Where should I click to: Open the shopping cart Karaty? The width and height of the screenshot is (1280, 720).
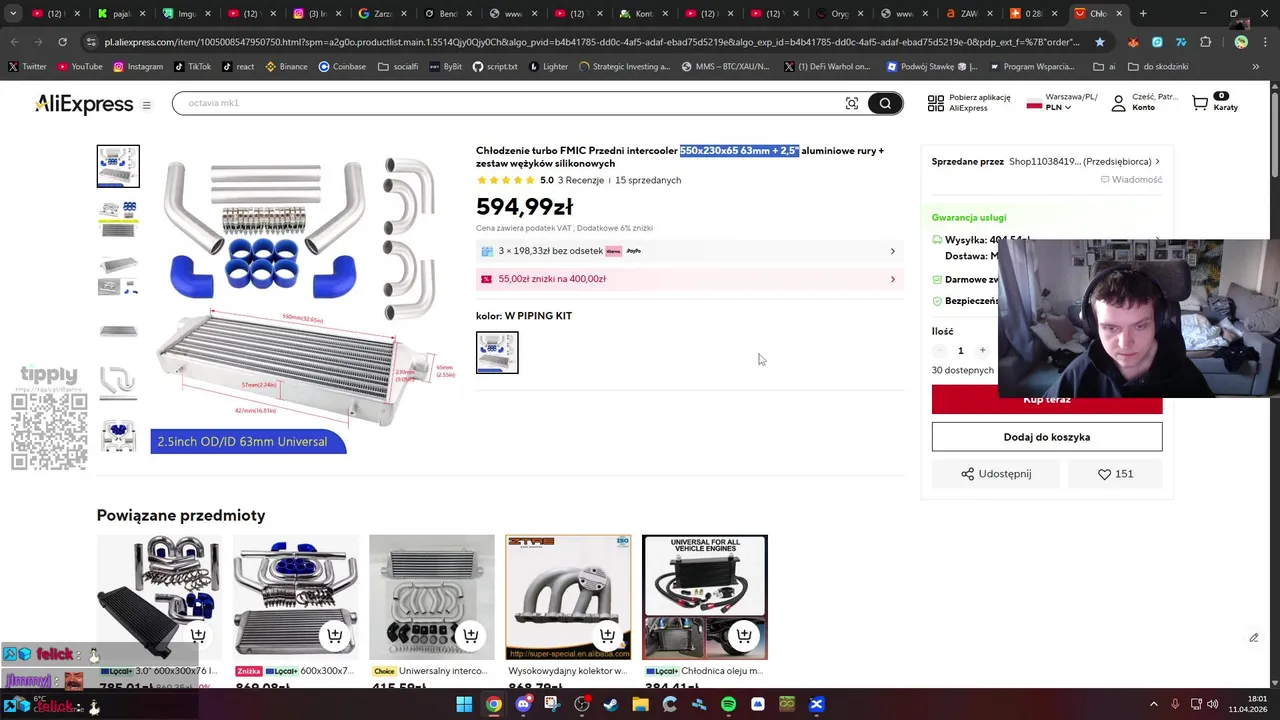click(1215, 102)
